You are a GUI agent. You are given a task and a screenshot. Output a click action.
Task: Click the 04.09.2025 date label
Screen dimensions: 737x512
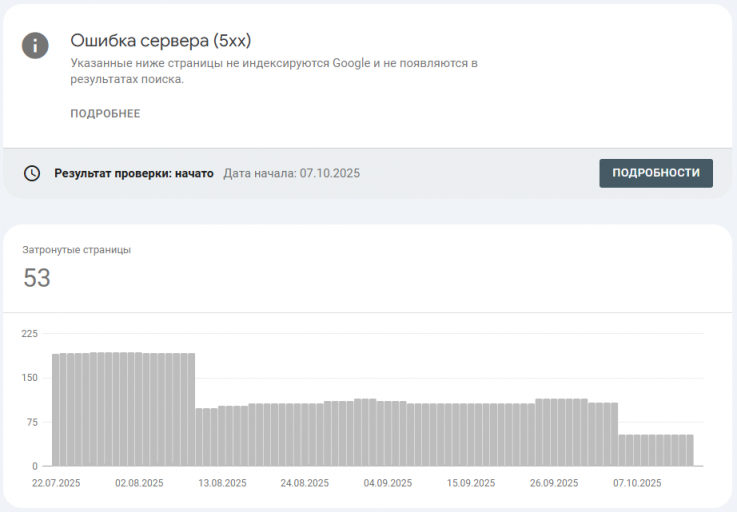pyautogui.click(x=388, y=483)
